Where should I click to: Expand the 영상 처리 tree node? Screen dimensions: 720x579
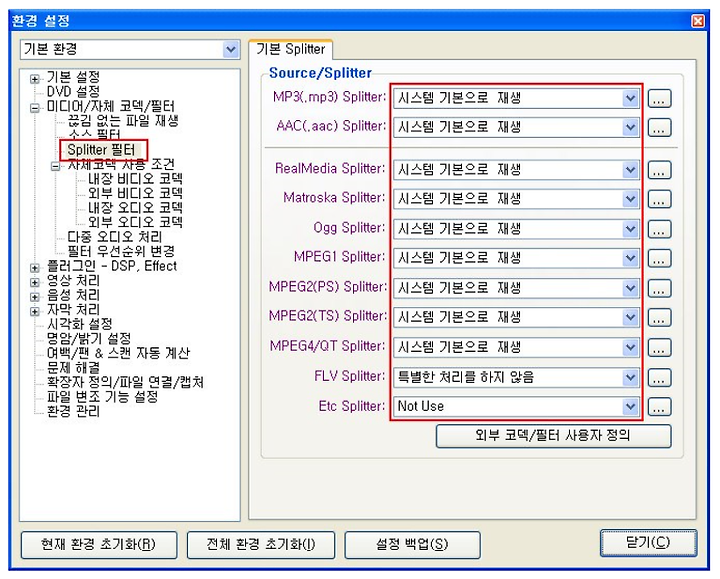pos(34,282)
